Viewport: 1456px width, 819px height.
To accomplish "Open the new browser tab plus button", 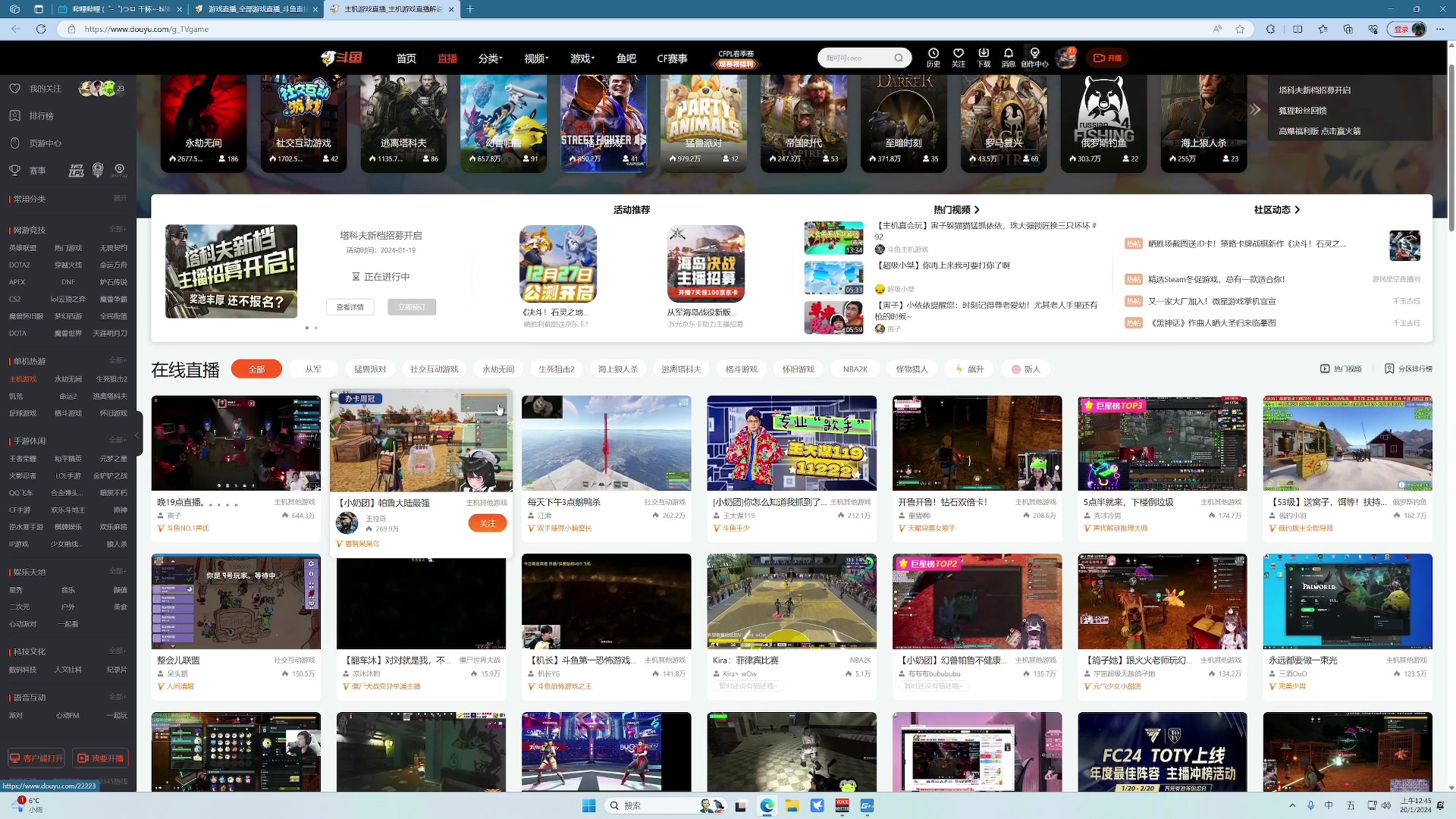I will (x=470, y=9).
